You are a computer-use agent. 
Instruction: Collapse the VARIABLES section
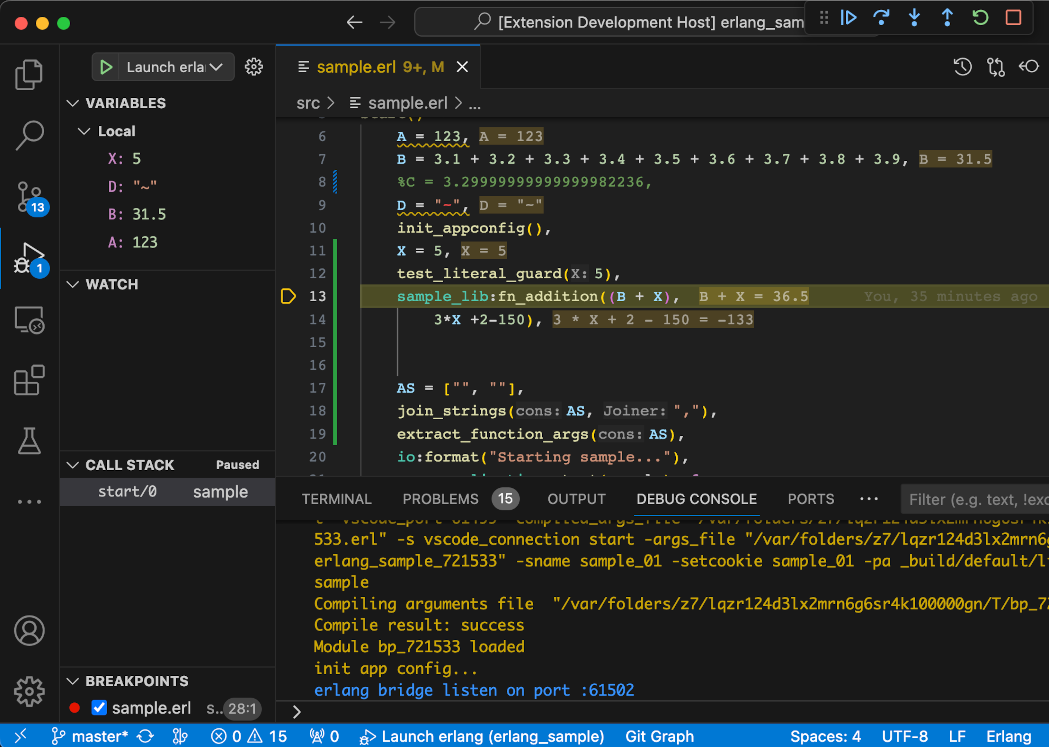click(73, 103)
